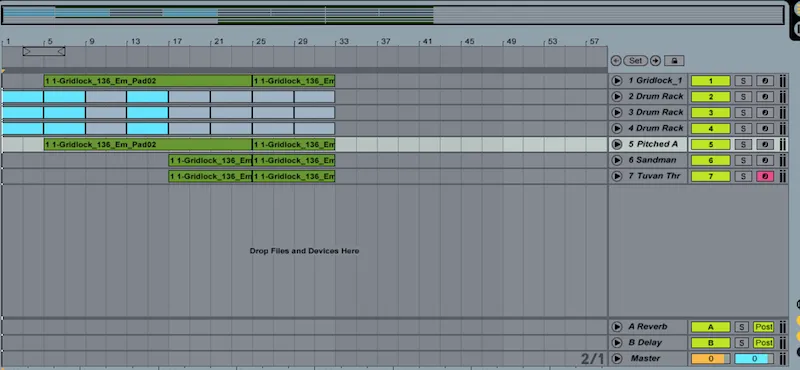
Task: Arm the 6 Sandman track
Action: click(x=765, y=160)
